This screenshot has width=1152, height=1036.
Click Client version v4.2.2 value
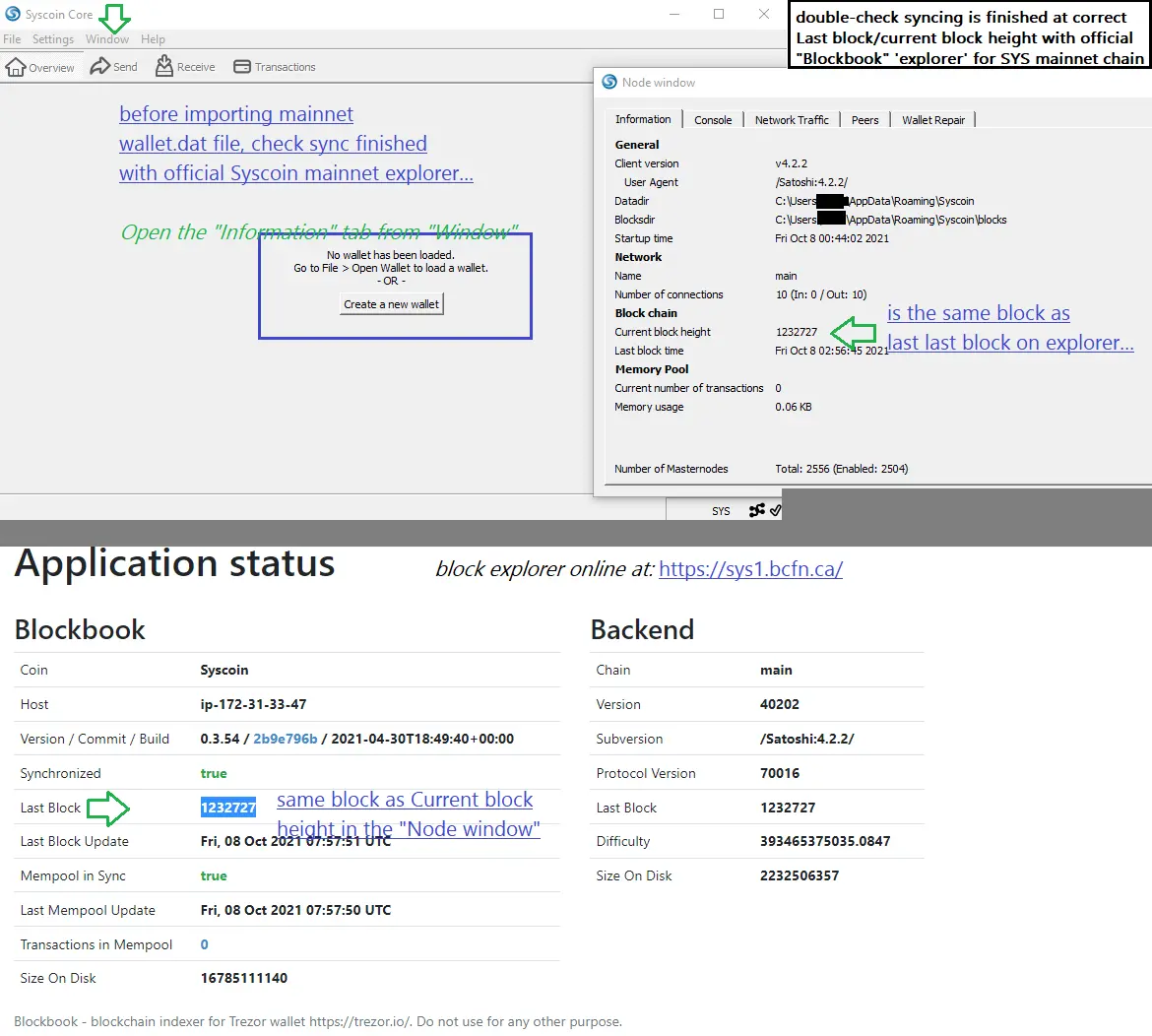(x=792, y=163)
